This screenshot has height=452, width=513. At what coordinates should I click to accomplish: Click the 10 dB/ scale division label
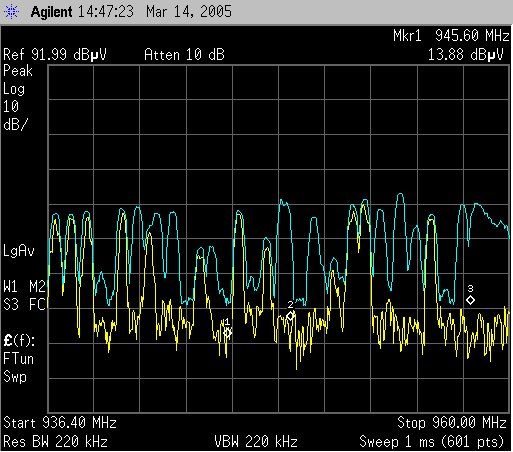tap(16, 116)
